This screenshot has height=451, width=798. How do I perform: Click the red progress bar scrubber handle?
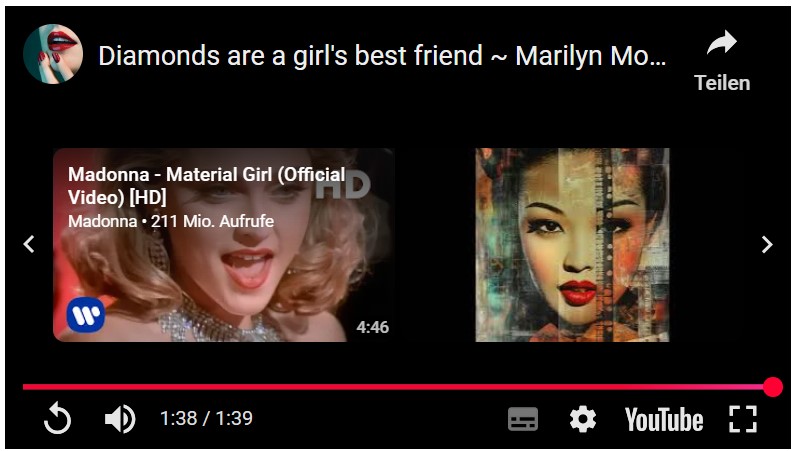coord(773,387)
